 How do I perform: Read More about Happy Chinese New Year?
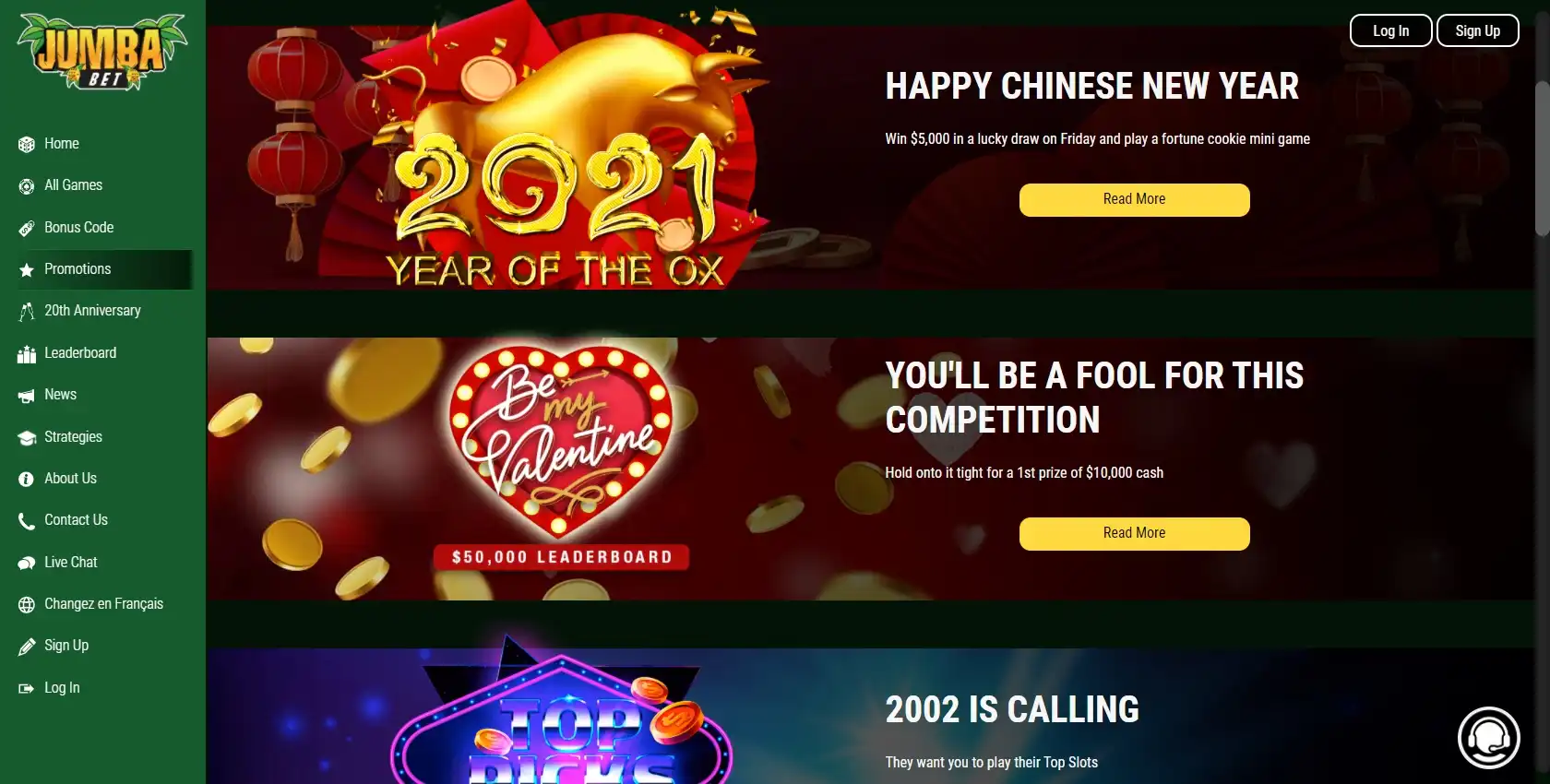tap(1134, 199)
